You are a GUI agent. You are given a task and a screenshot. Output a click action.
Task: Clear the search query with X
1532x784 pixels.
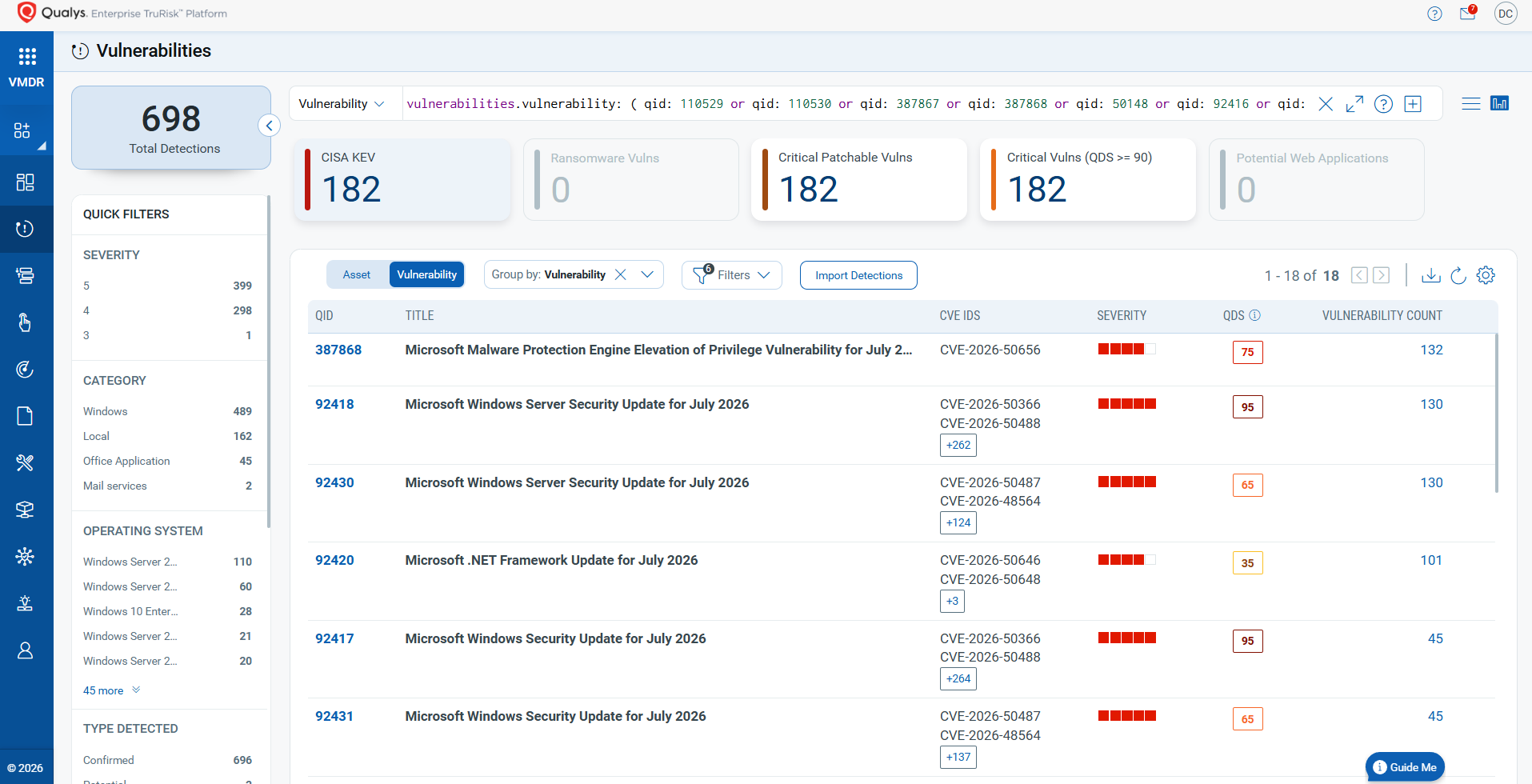click(x=1326, y=104)
